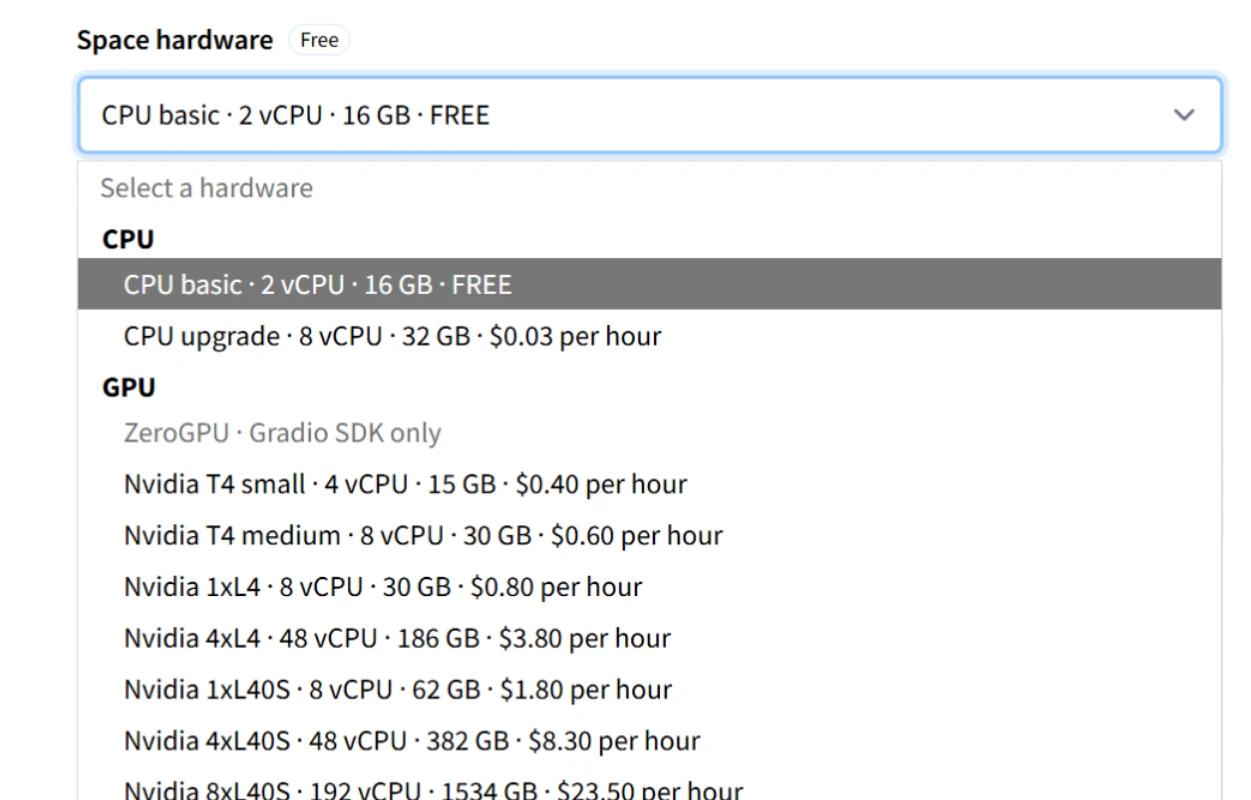Image resolution: width=1251 pixels, height=800 pixels.
Task: Select the 'Select a hardware' placeholder entry
Action: pyautogui.click(x=206, y=188)
